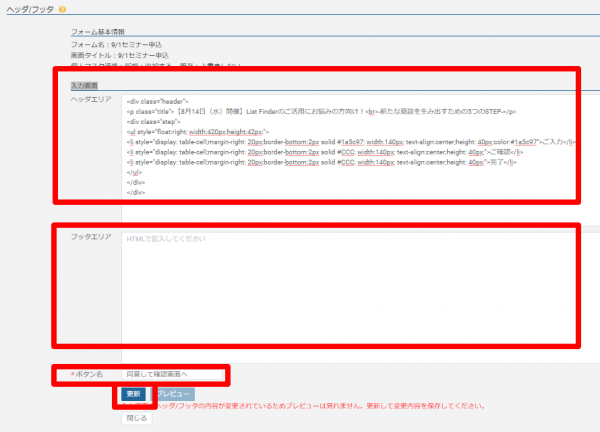The width and height of the screenshot is (600, 432).
Task: Click the 更新 button
Action: (x=134, y=394)
